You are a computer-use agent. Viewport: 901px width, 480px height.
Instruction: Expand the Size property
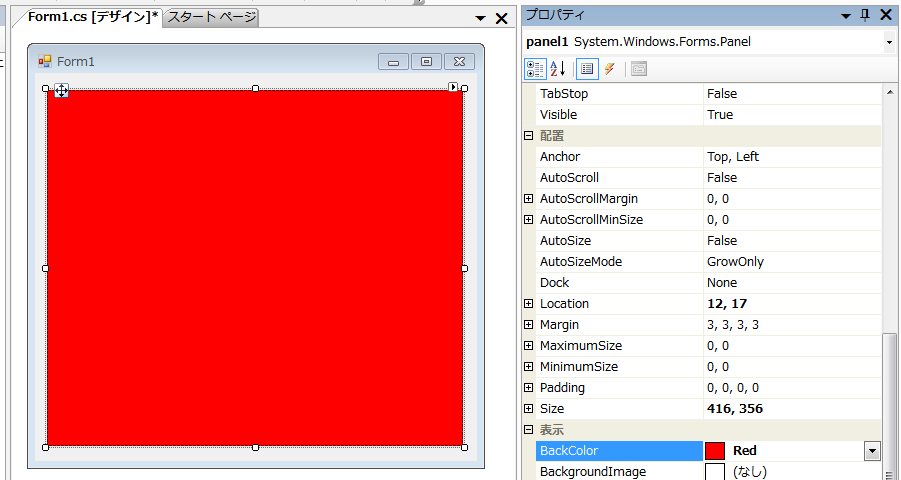point(529,409)
